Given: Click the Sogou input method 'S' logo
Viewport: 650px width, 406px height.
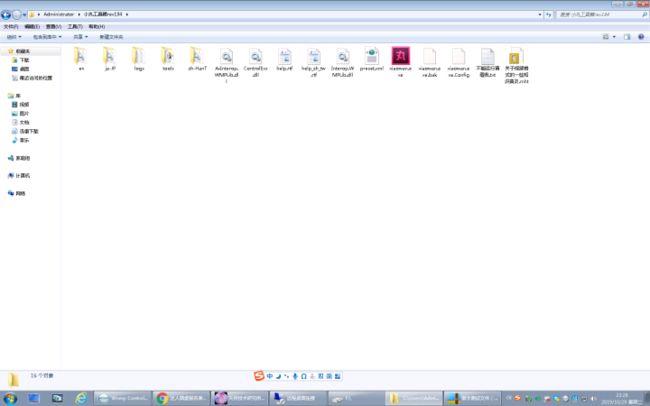Looking at the screenshot, I should (259, 376).
